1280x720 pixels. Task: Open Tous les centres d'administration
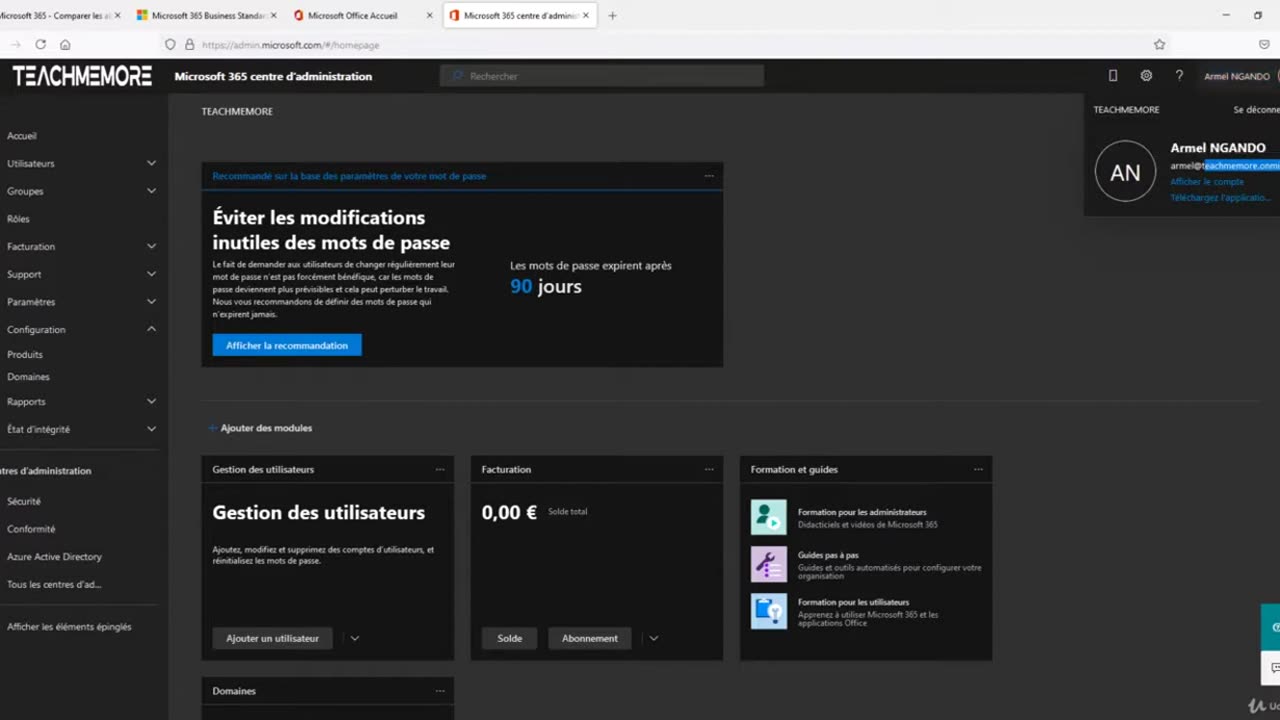[x=54, y=584]
